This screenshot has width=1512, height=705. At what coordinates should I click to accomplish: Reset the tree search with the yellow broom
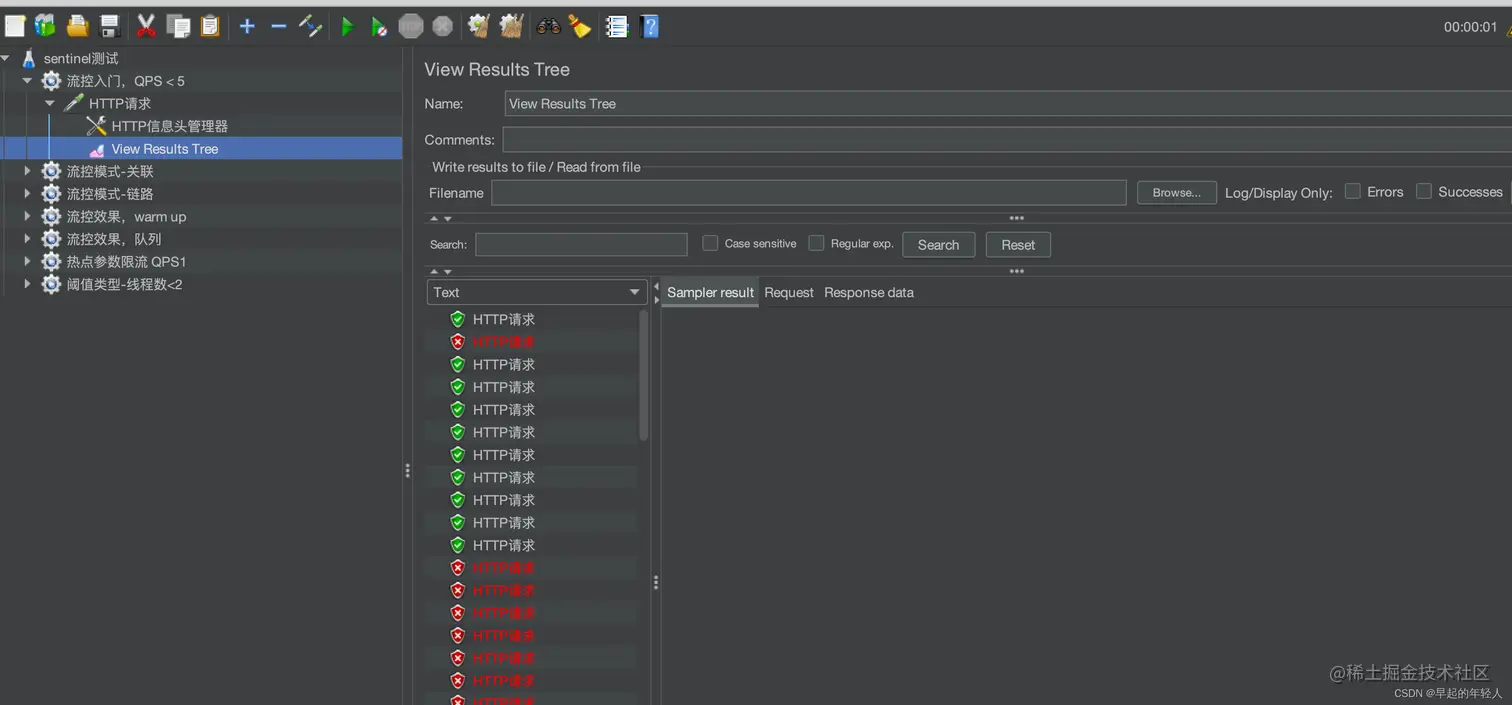pos(580,27)
